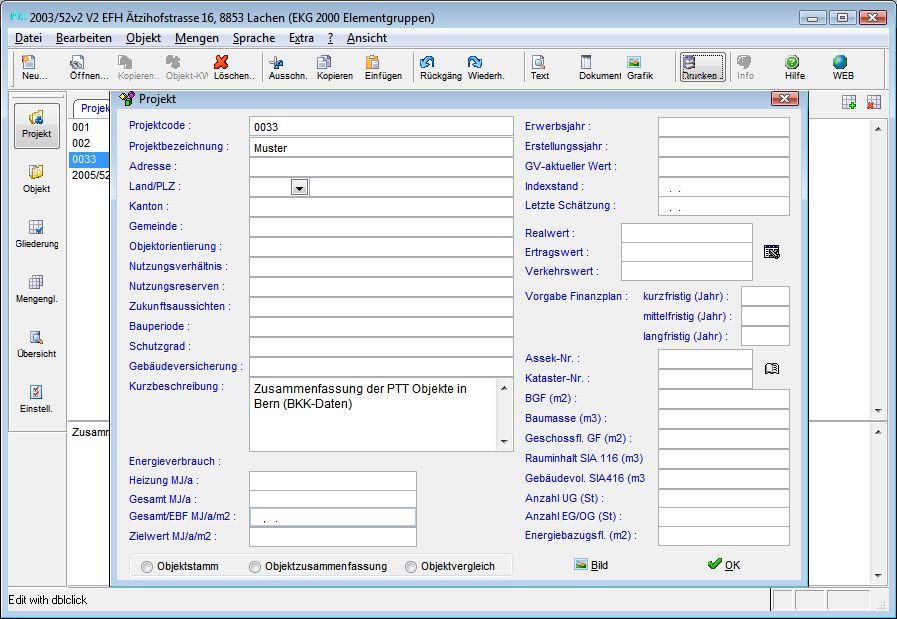Click the Kurzbeschreibung scrollbar down arrow
This screenshot has width=897, height=619.
504,441
